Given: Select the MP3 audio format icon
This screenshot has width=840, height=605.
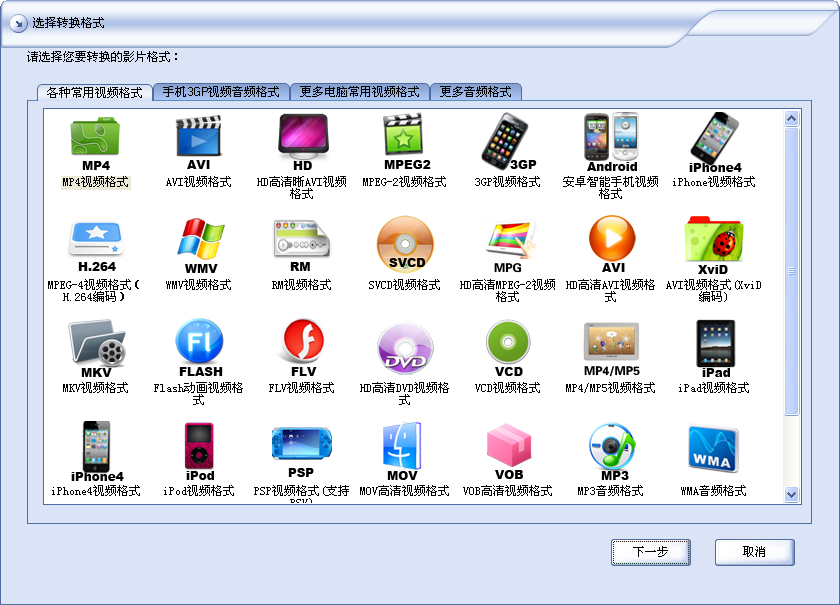Looking at the screenshot, I should [x=612, y=445].
